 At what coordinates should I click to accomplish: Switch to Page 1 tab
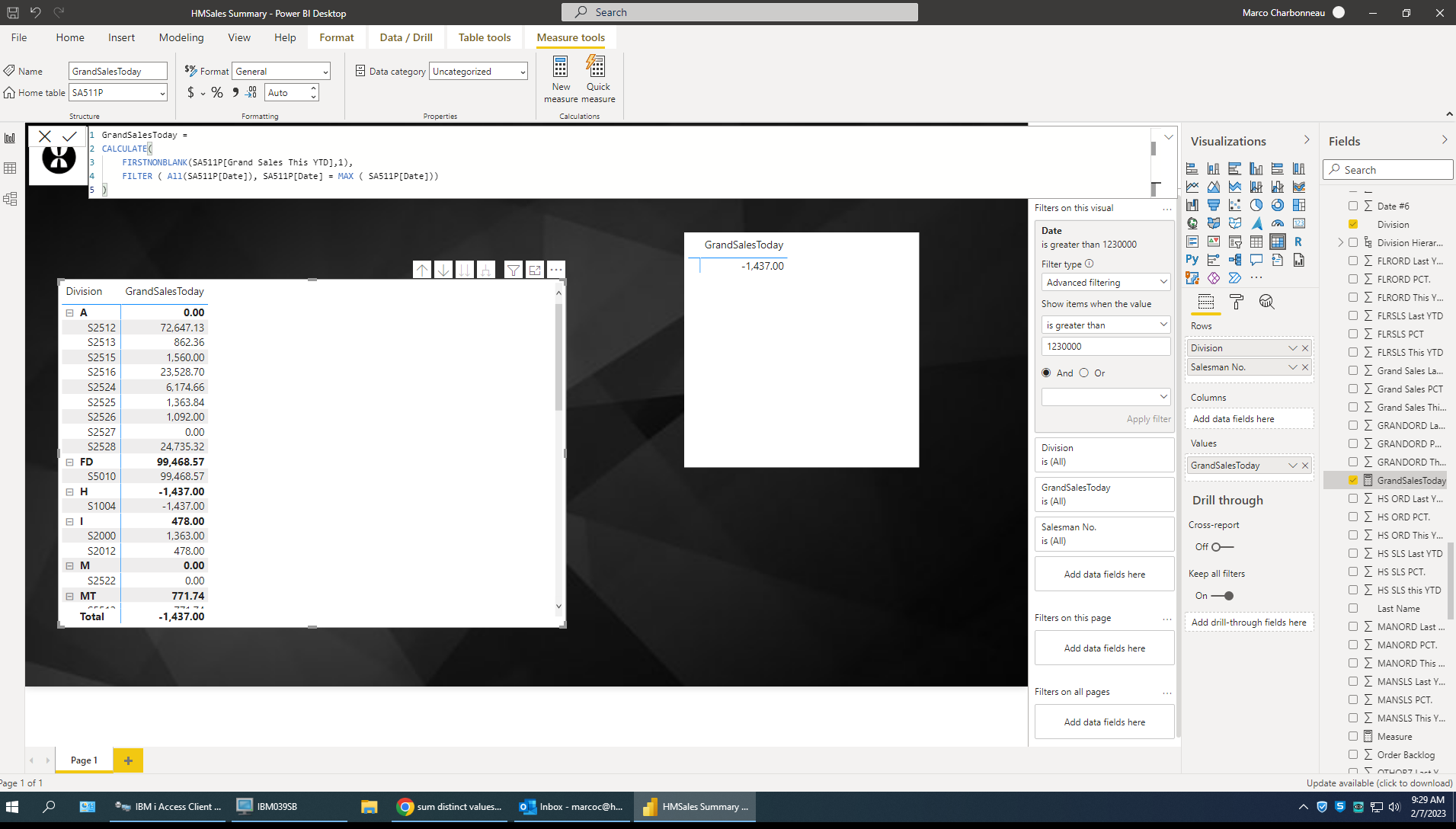click(x=84, y=760)
